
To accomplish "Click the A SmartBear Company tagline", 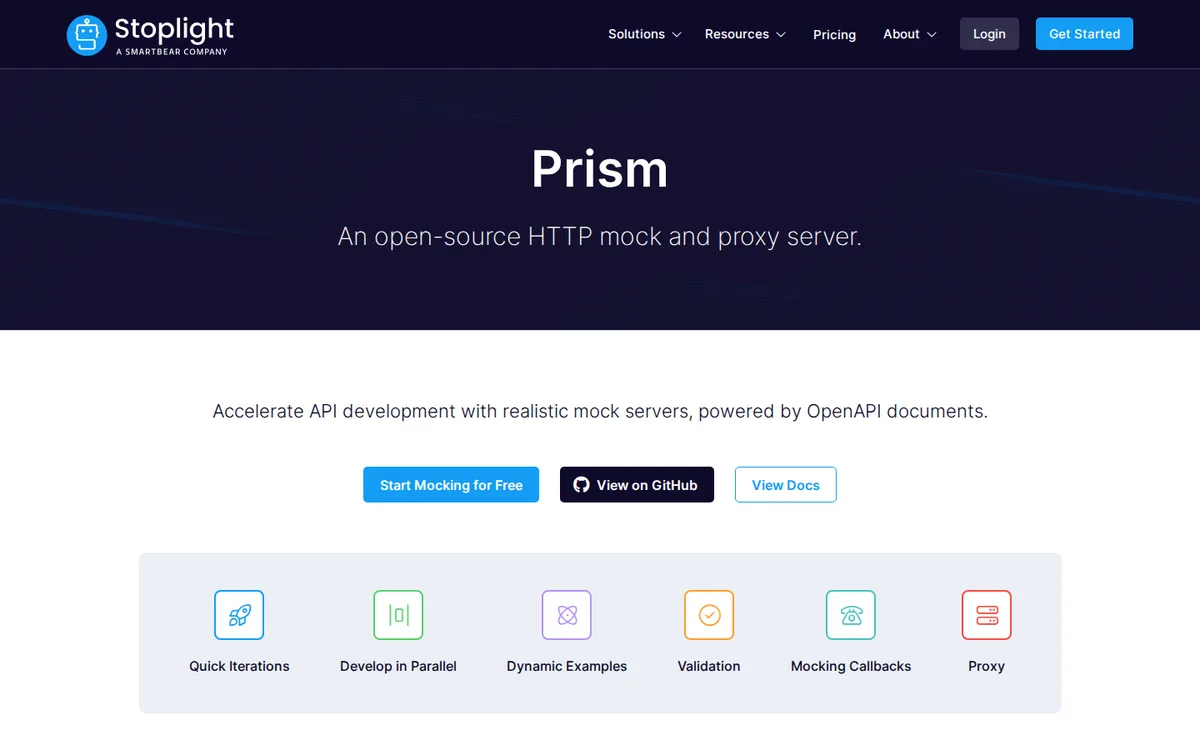I will (171, 51).
